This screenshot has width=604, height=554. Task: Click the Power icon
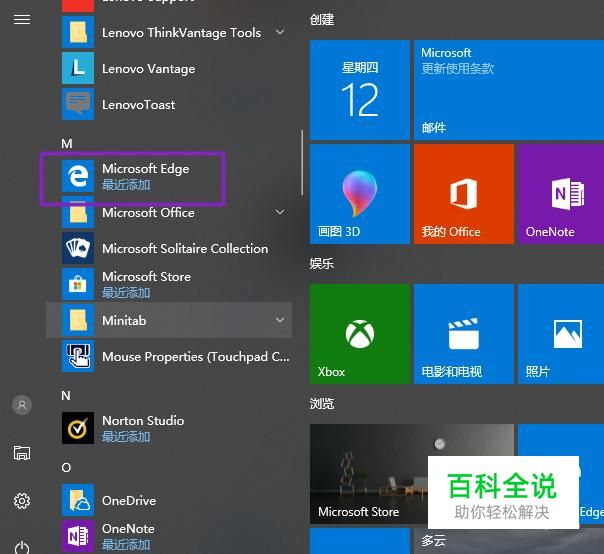22,547
